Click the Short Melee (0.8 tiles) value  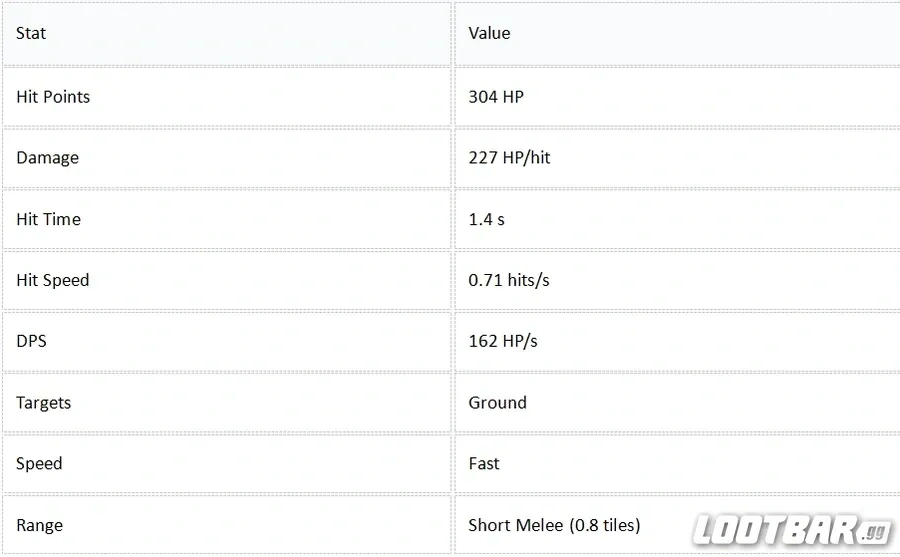[x=554, y=525]
